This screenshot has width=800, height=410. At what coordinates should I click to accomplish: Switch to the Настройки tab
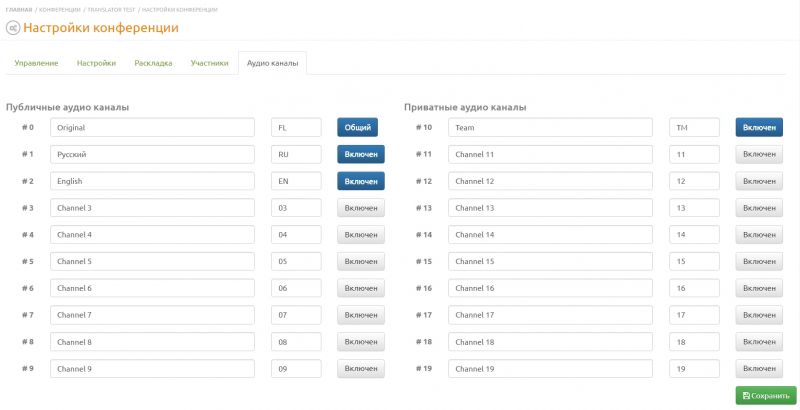pos(96,63)
